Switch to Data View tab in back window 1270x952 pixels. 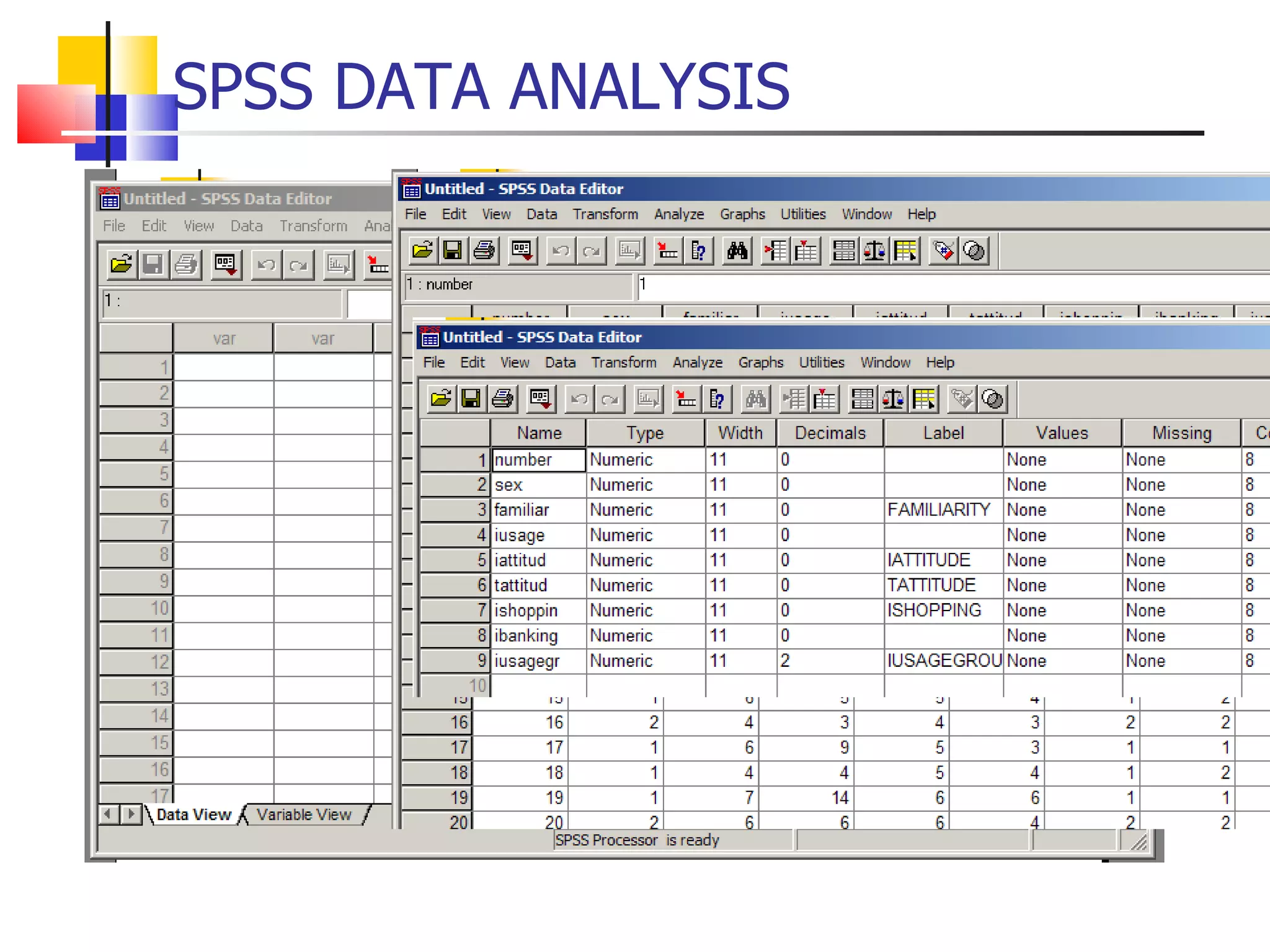193,814
